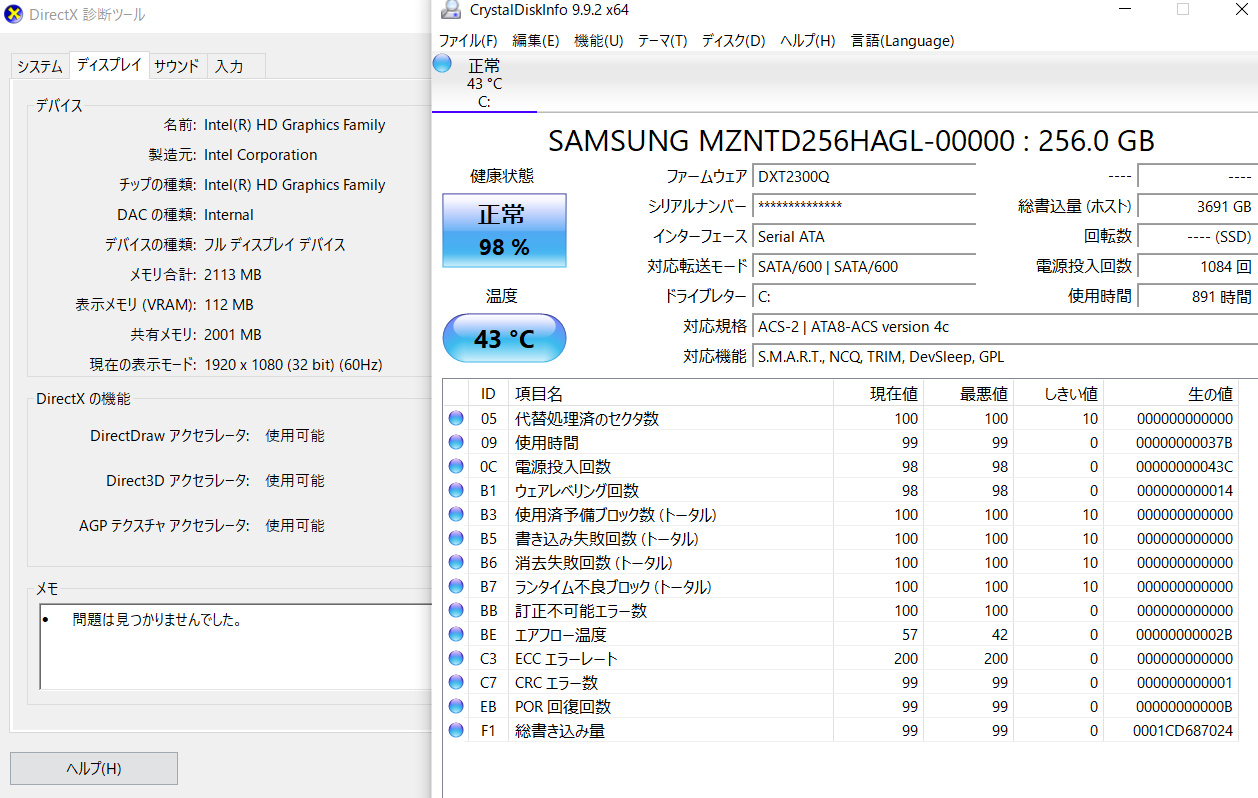Click the 正常 98 % health status button

click(x=504, y=230)
